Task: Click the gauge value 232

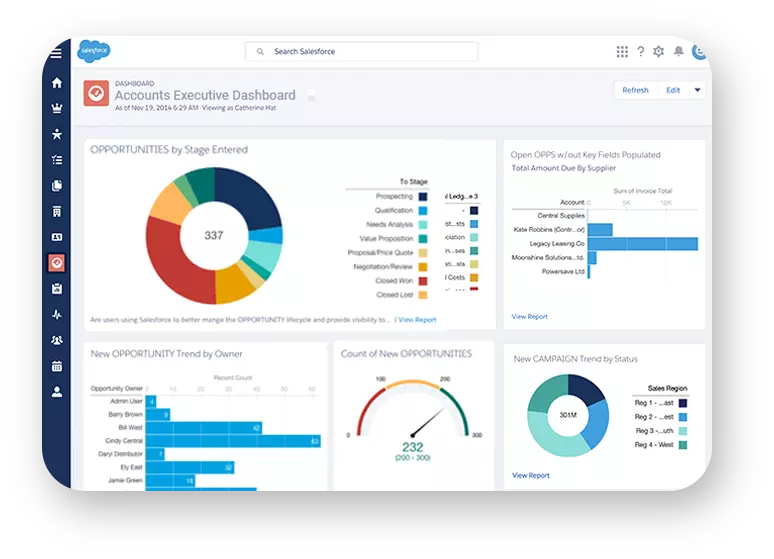Action: (x=413, y=447)
